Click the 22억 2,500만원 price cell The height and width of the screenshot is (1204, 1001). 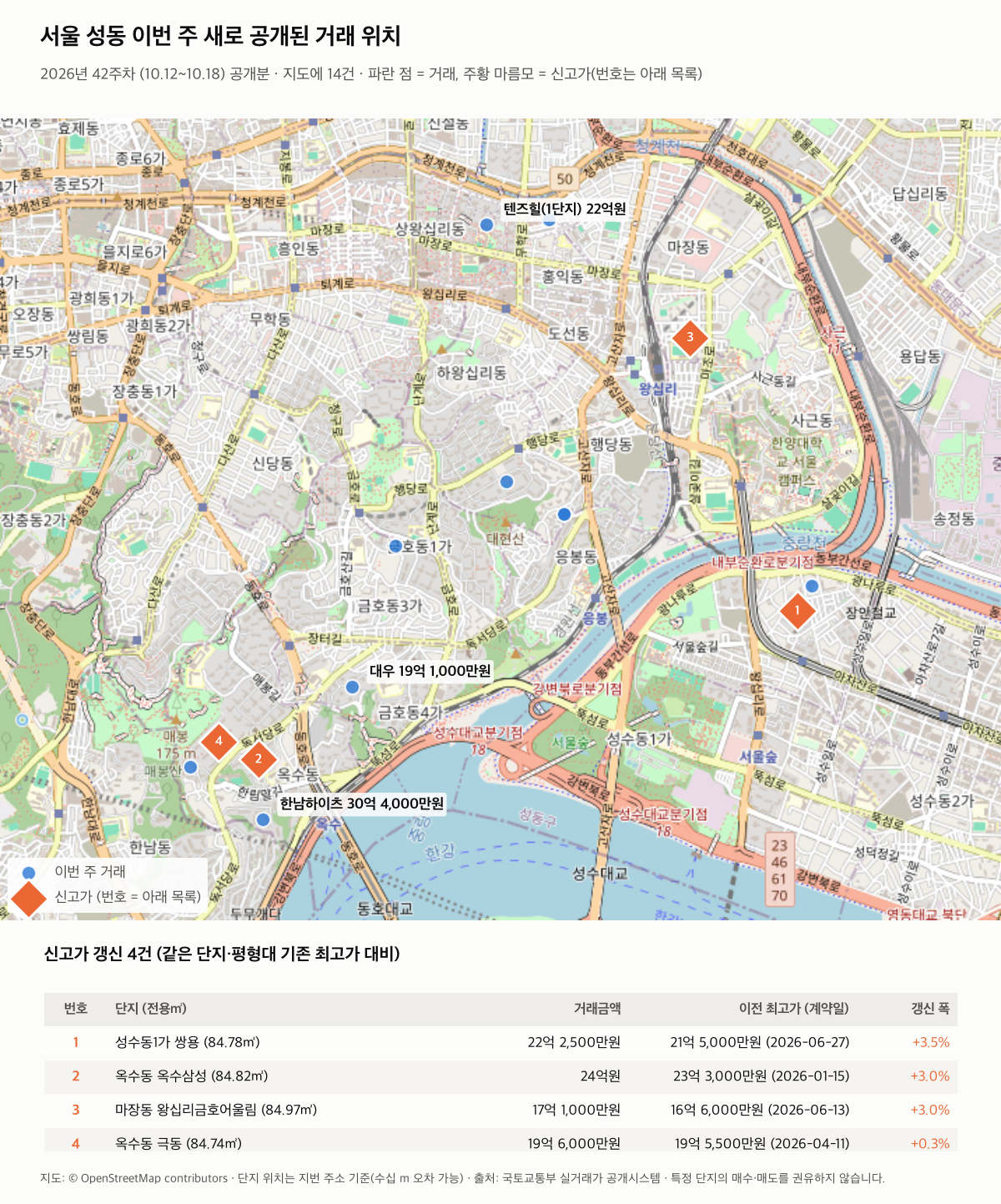point(574,1043)
